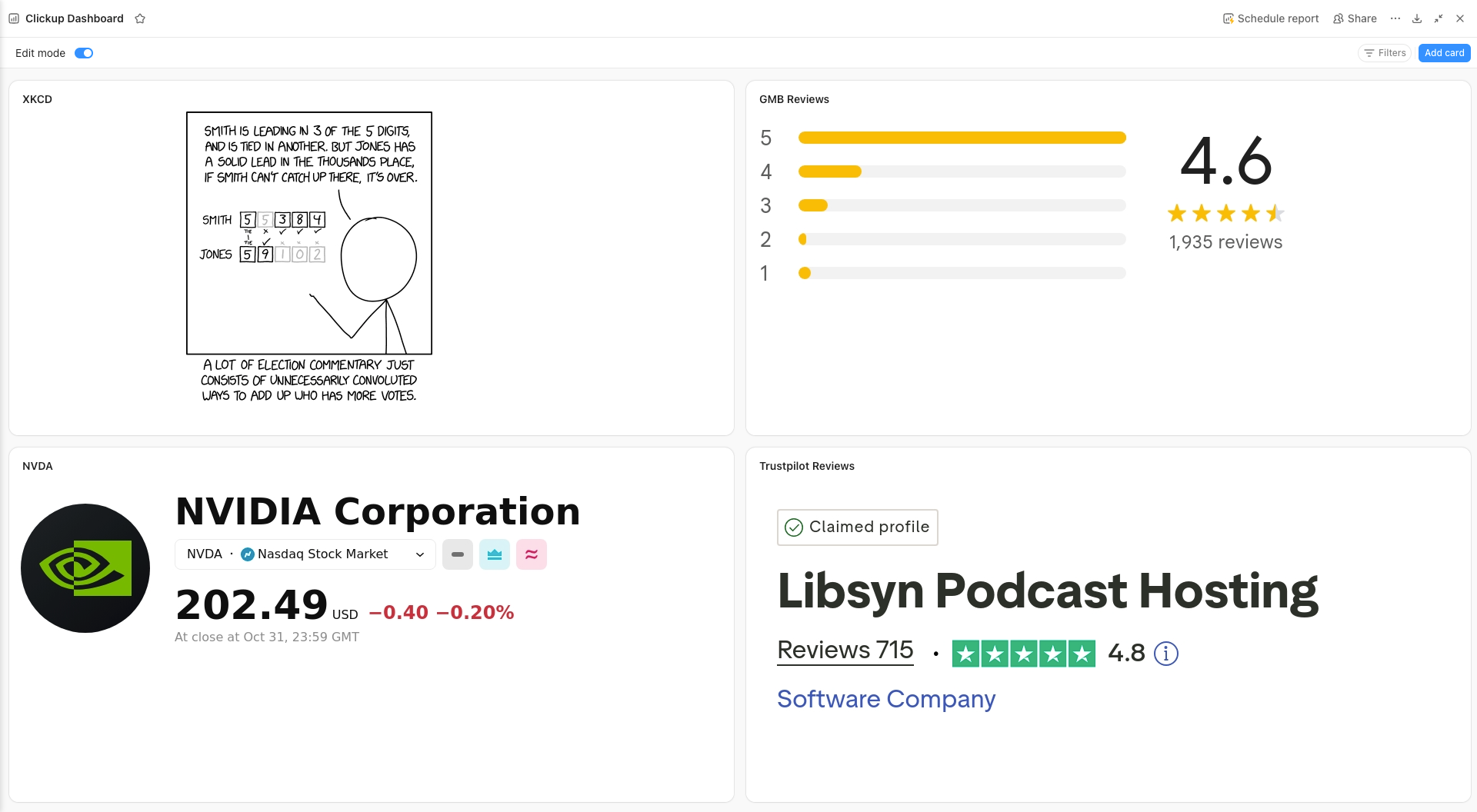Click the XKCD comic image

[309, 258]
